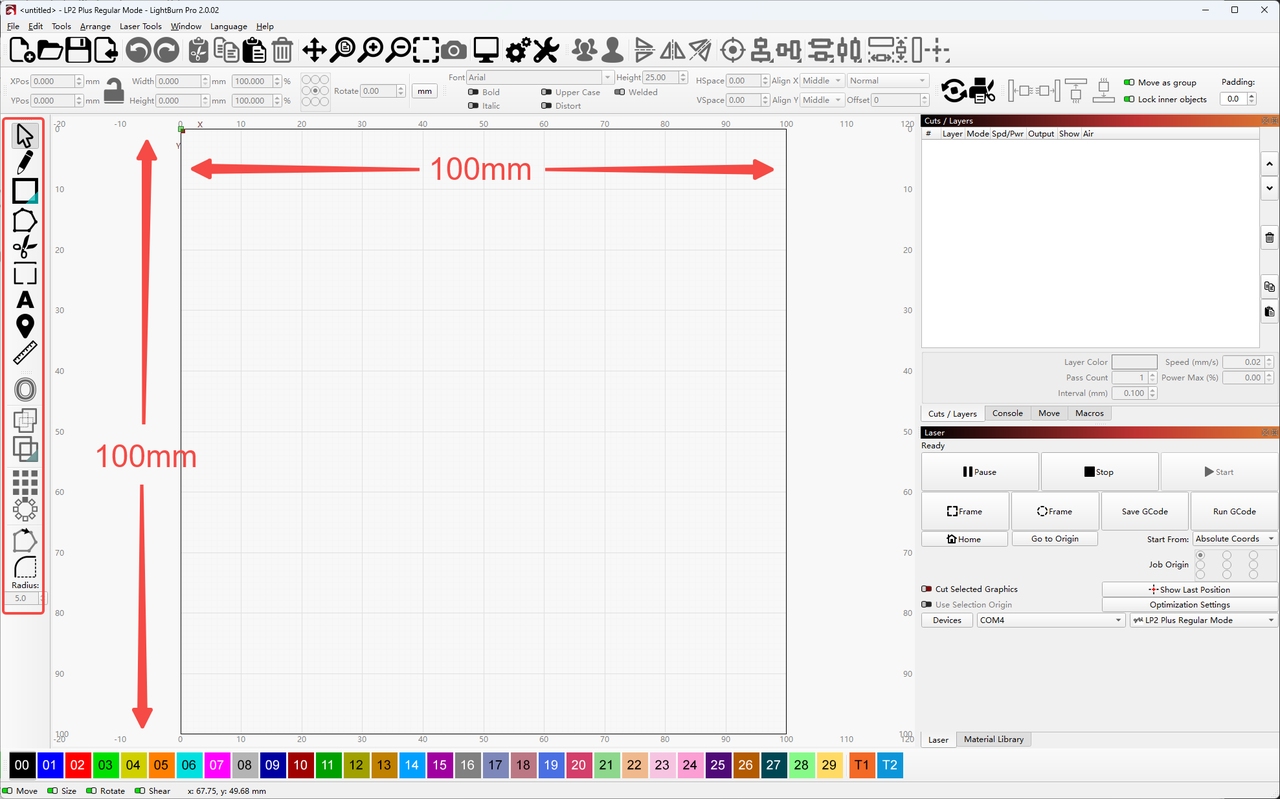The image size is (1280, 799).
Task: Delete selection with trash can icon
Action: 282,49
